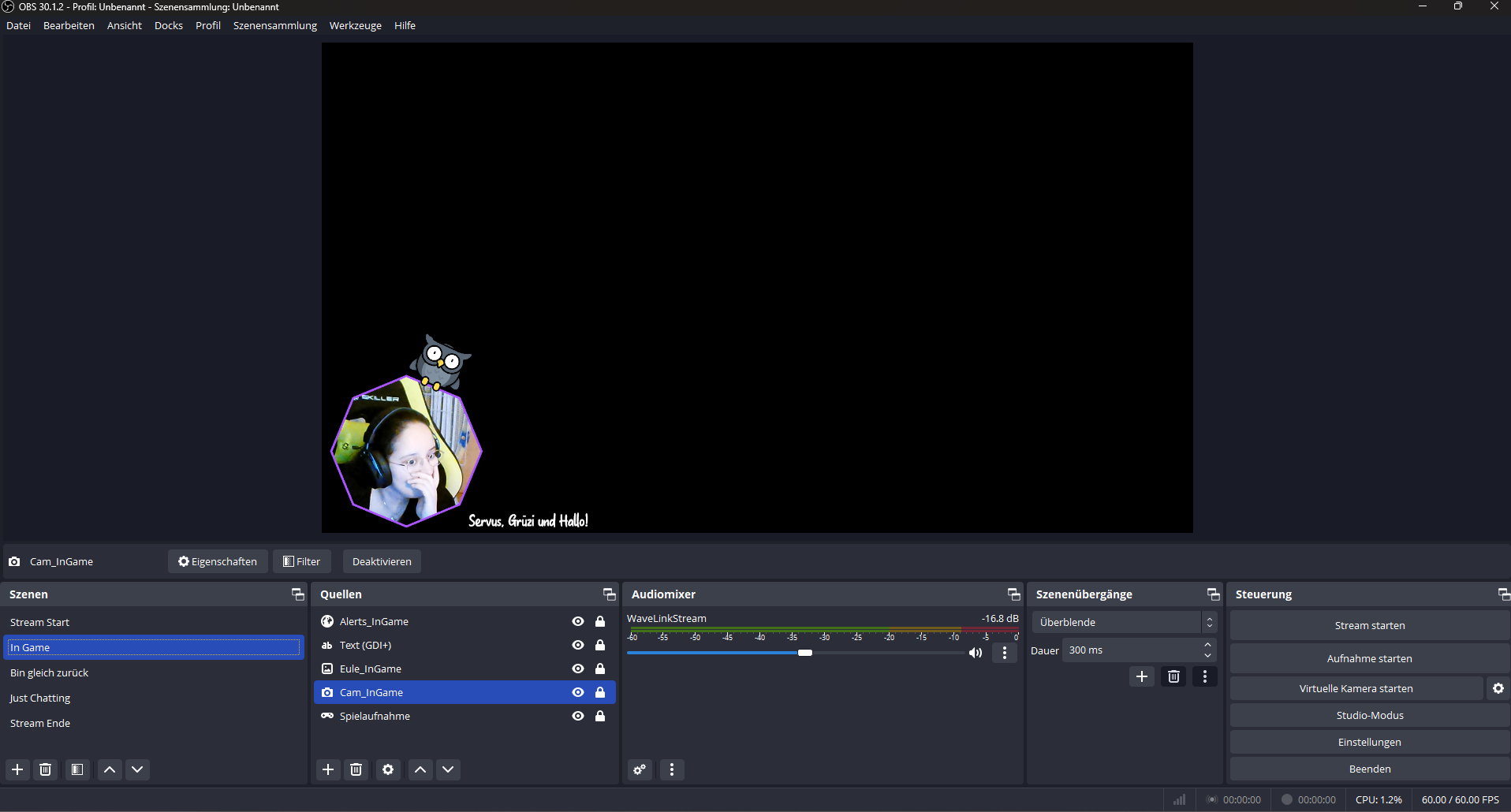Viewport: 1511px width, 812px height.
Task: Click the WaveLinkStream volume slider handle
Action: coord(805,653)
